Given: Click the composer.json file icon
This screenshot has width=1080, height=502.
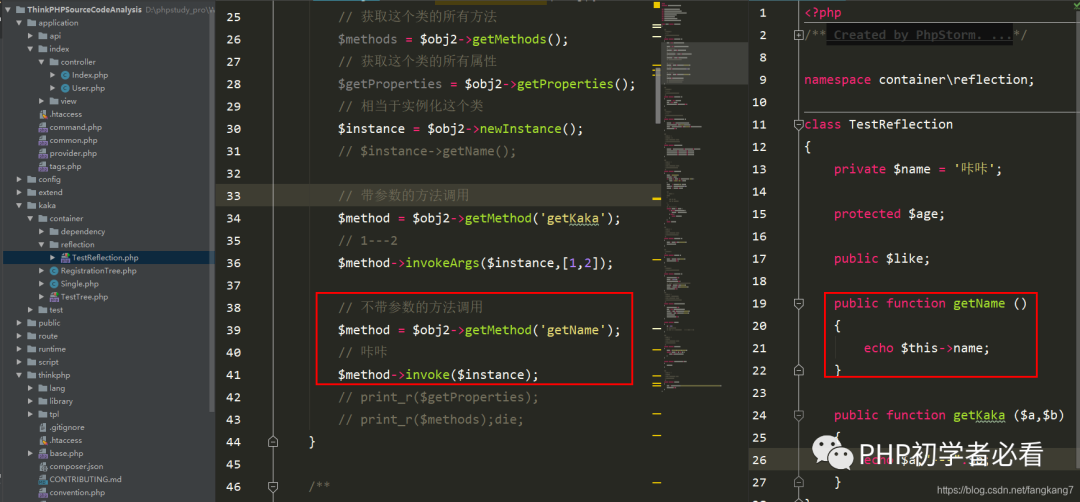Looking at the screenshot, I should 43,467.
